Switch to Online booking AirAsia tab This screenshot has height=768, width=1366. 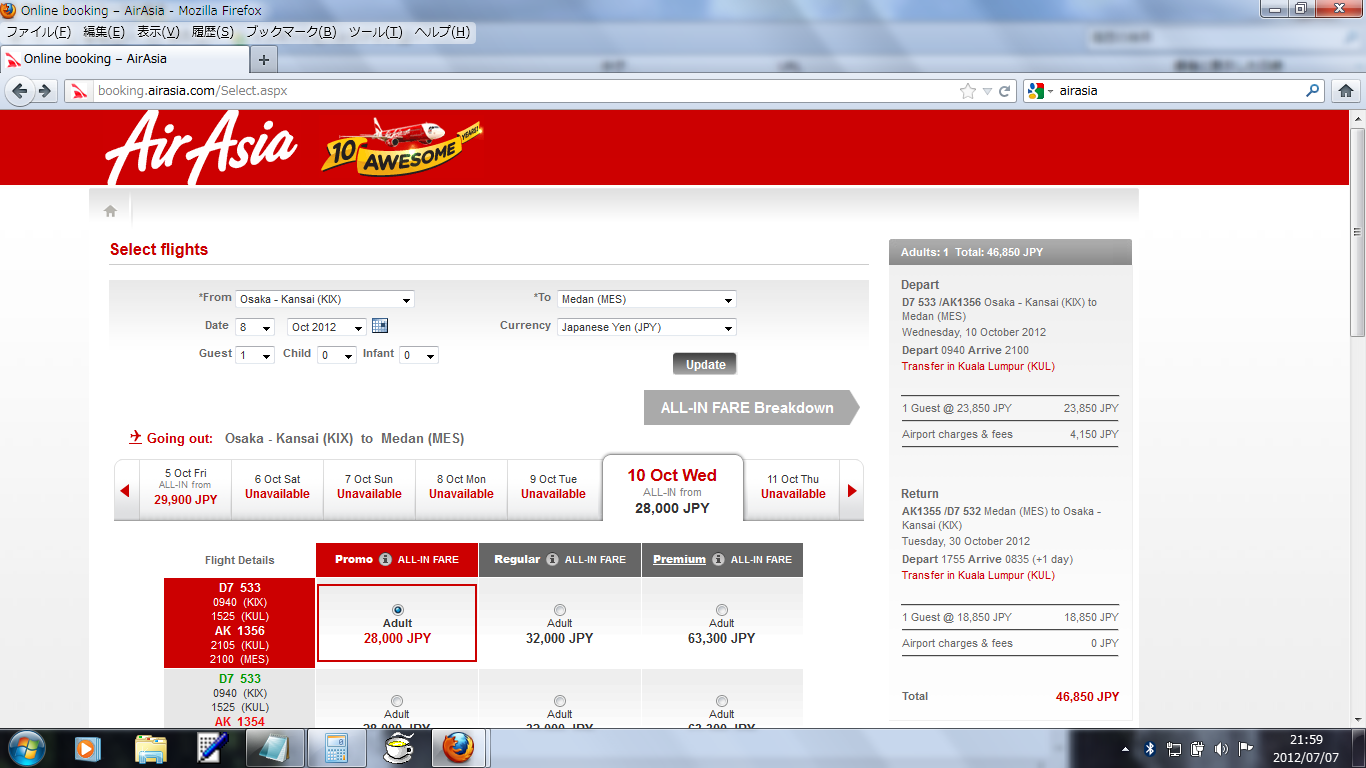coord(124,59)
